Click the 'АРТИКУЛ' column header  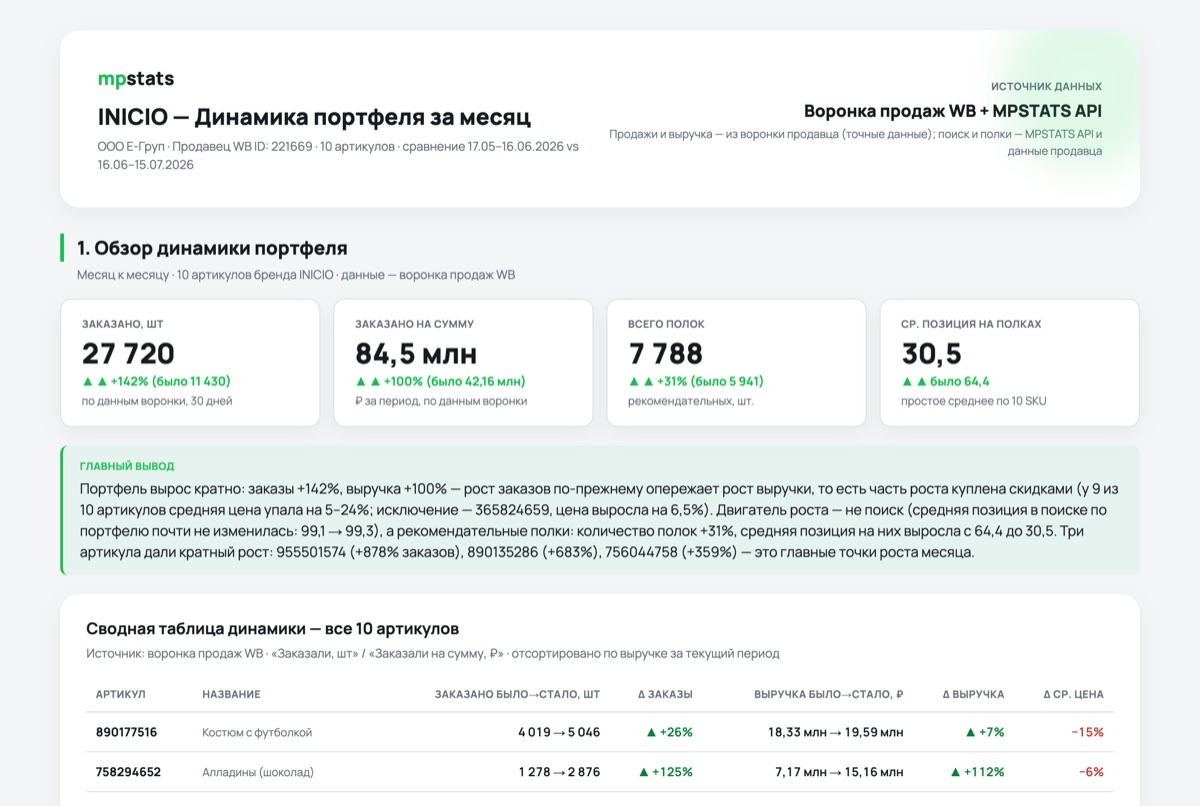pos(121,694)
